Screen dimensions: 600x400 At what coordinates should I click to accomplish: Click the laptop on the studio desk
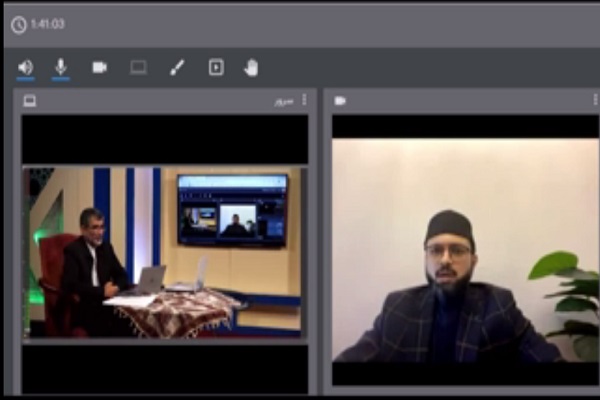tap(147, 281)
